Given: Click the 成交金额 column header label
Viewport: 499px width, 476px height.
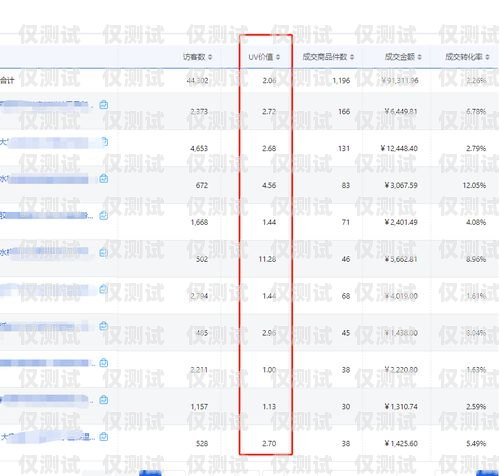Looking at the screenshot, I should tap(400, 57).
